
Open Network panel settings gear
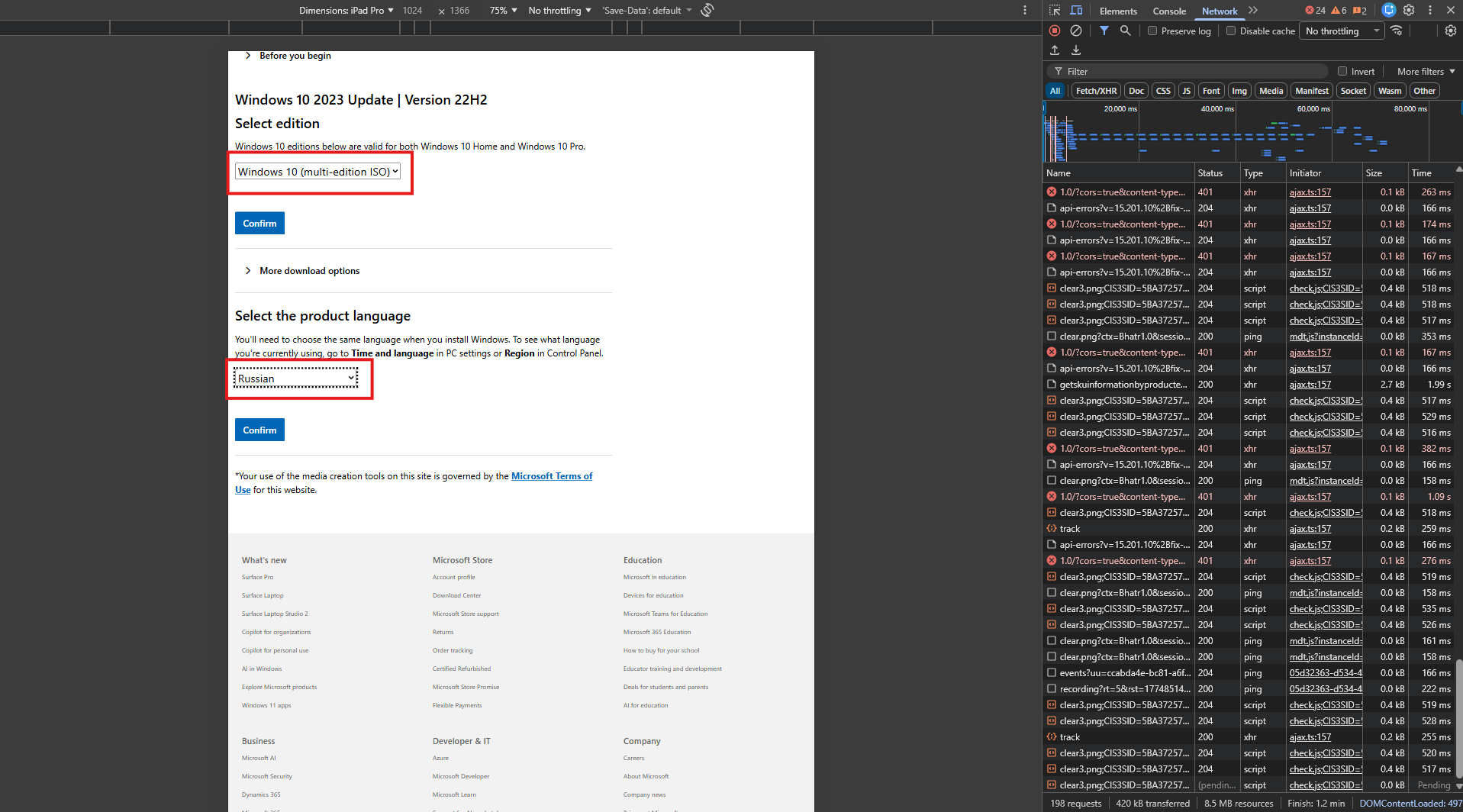click(1451, 31)
